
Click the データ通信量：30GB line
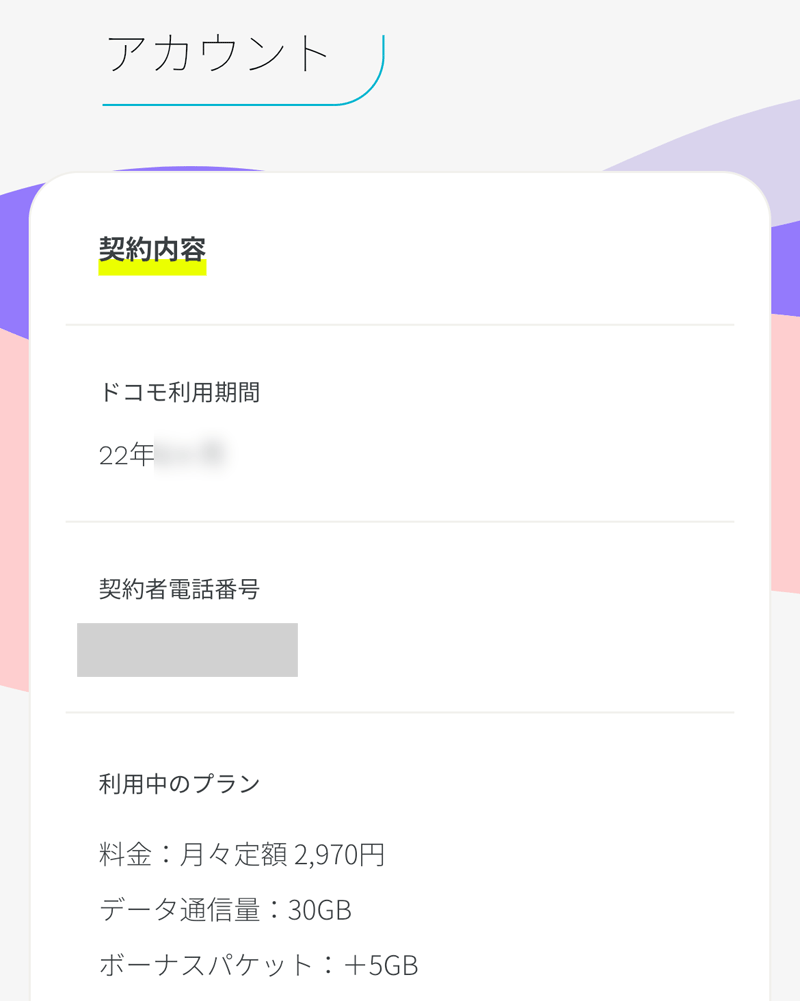point(225,910)
